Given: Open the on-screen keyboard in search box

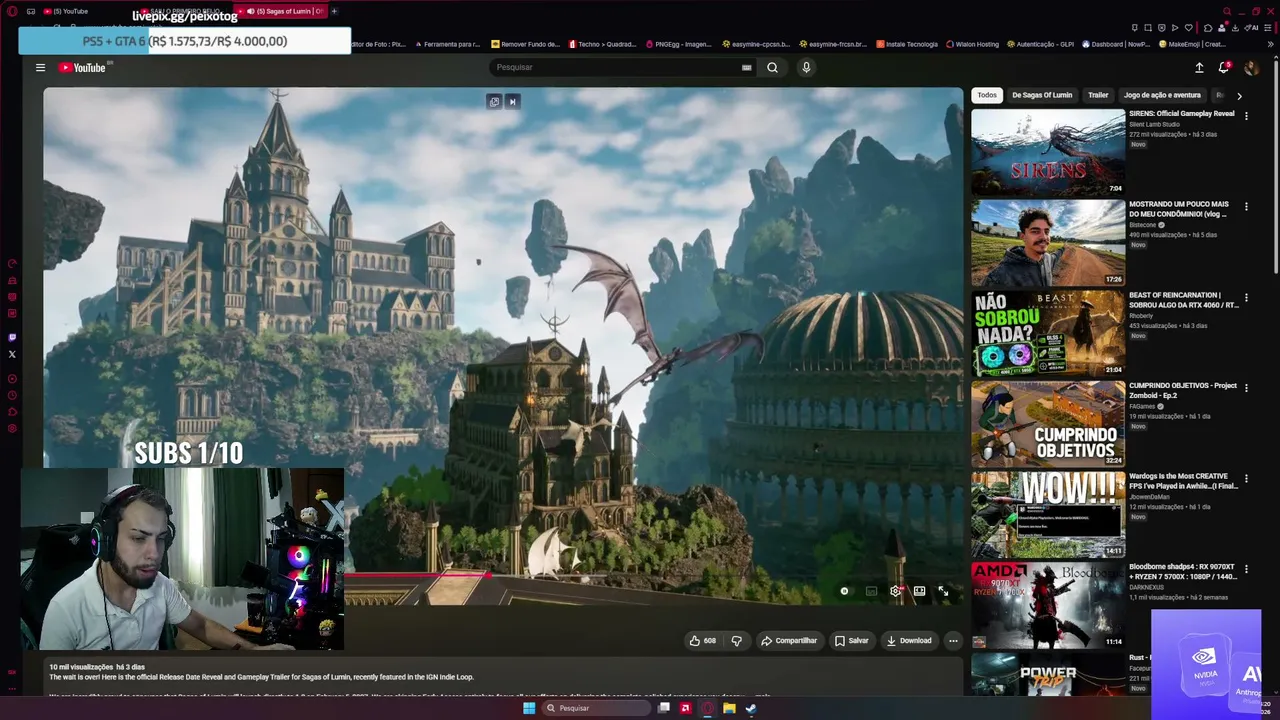Looking at the screenshot, I should pyautogui.click(x=746, y=67).
